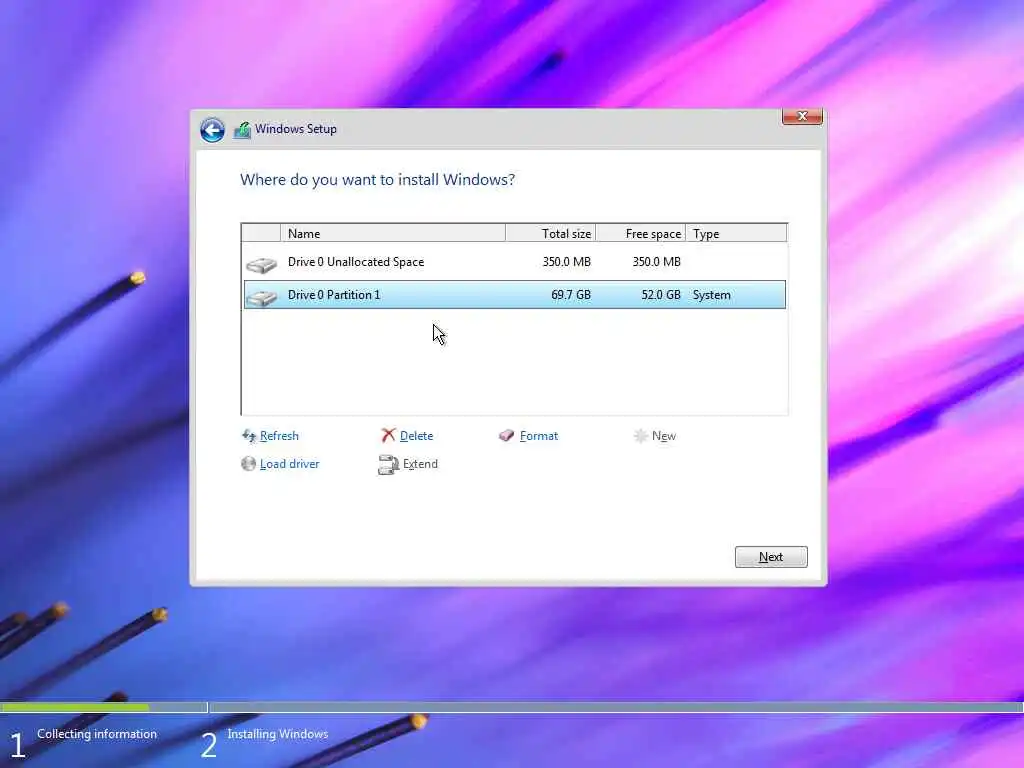Click the Load driver disc icon
This screenshot has width=1024, height=768.
pyautogui.click(x=248, y=464)
